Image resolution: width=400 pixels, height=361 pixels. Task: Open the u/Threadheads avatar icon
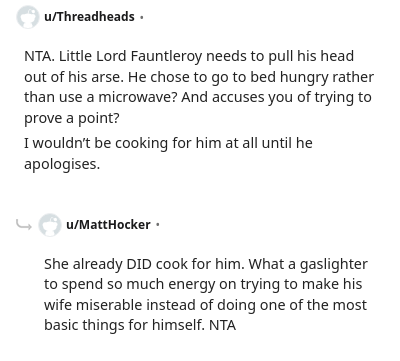pyautogui.click(x=27, y=17)
